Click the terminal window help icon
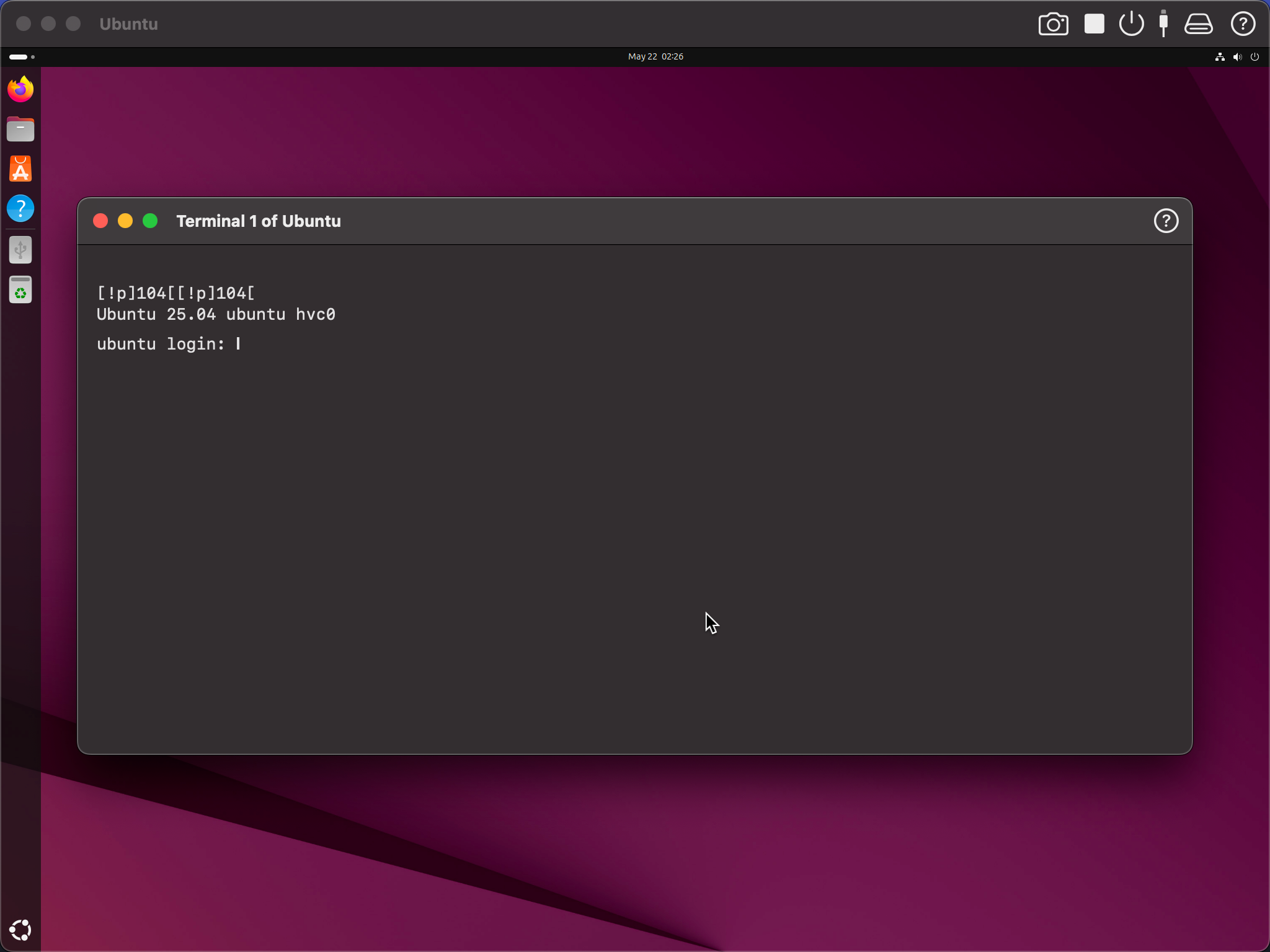 click(1166, 221)
